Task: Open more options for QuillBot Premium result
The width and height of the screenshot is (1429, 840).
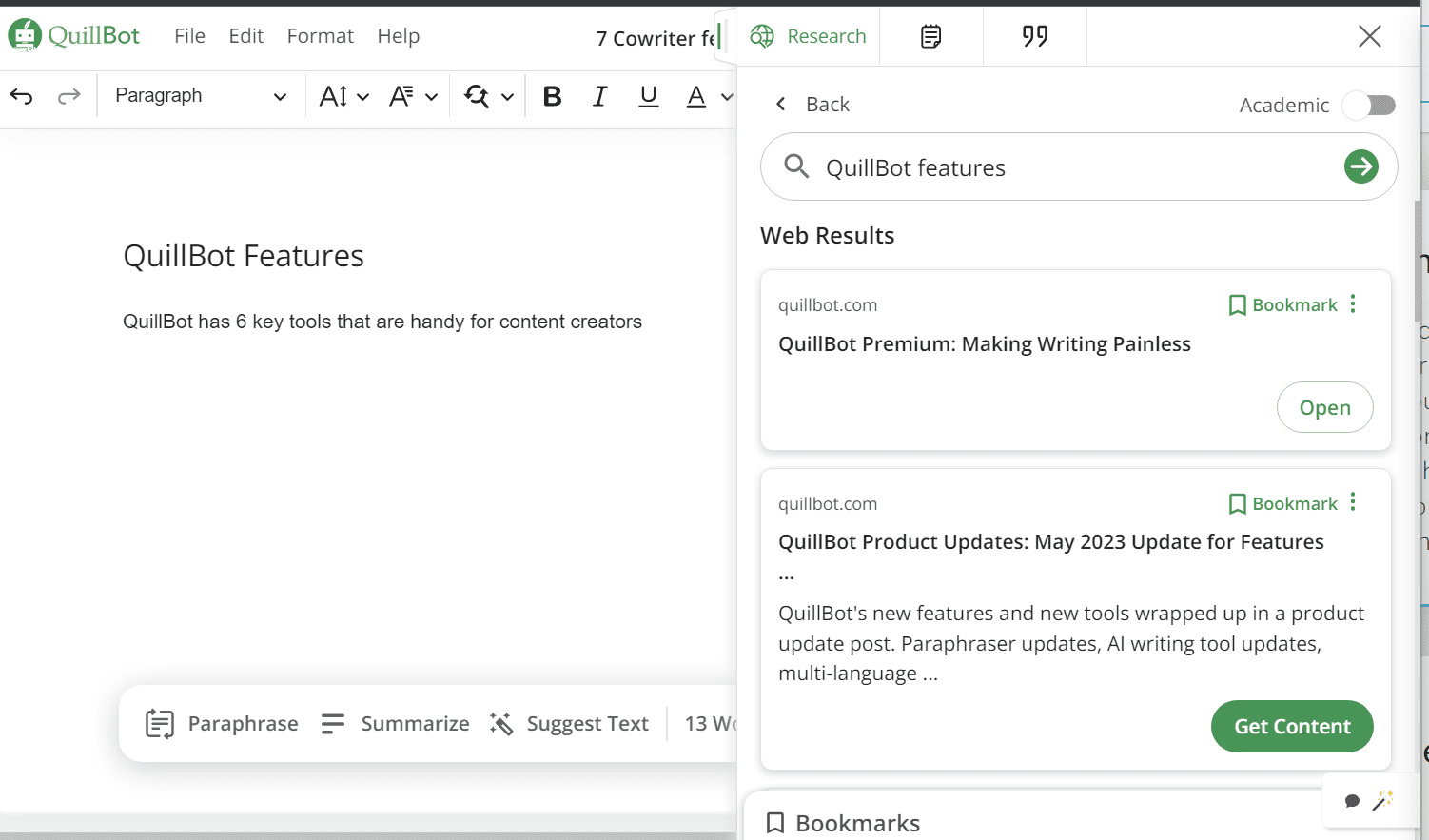Action: pyautogui.click(x=1353, y=303)
